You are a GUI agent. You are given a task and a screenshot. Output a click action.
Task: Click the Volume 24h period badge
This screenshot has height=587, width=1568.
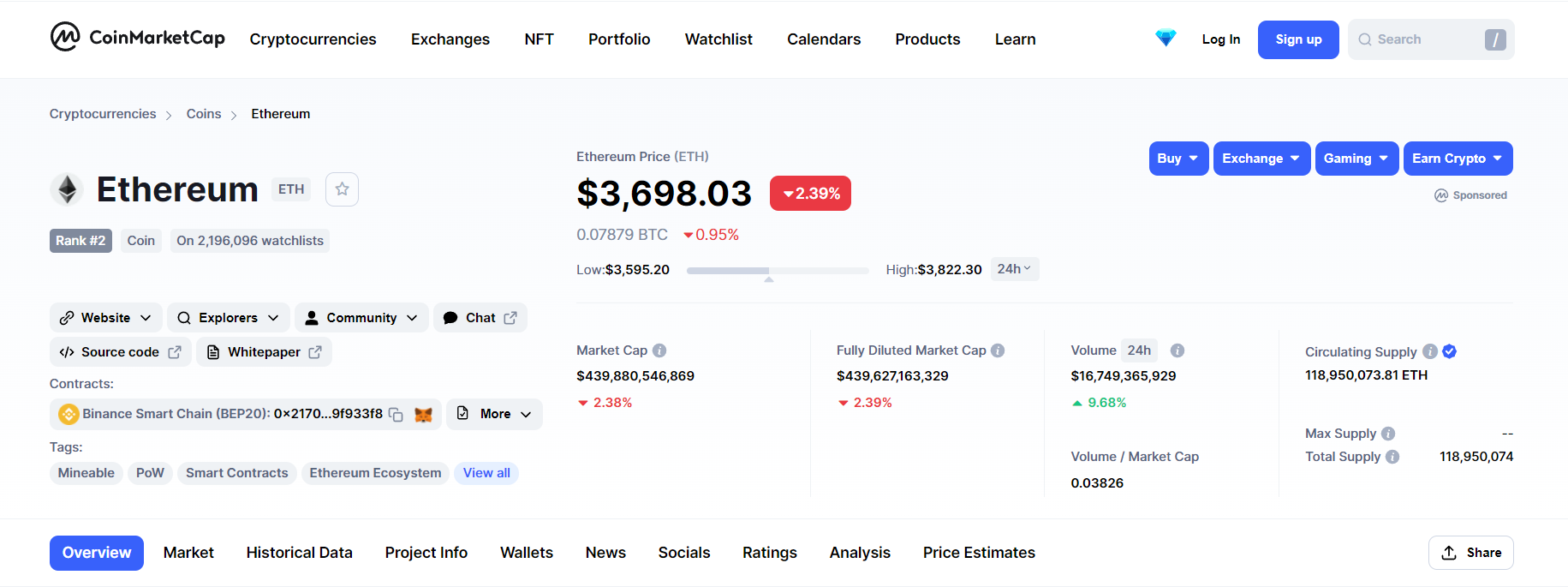pos(1139,350)
